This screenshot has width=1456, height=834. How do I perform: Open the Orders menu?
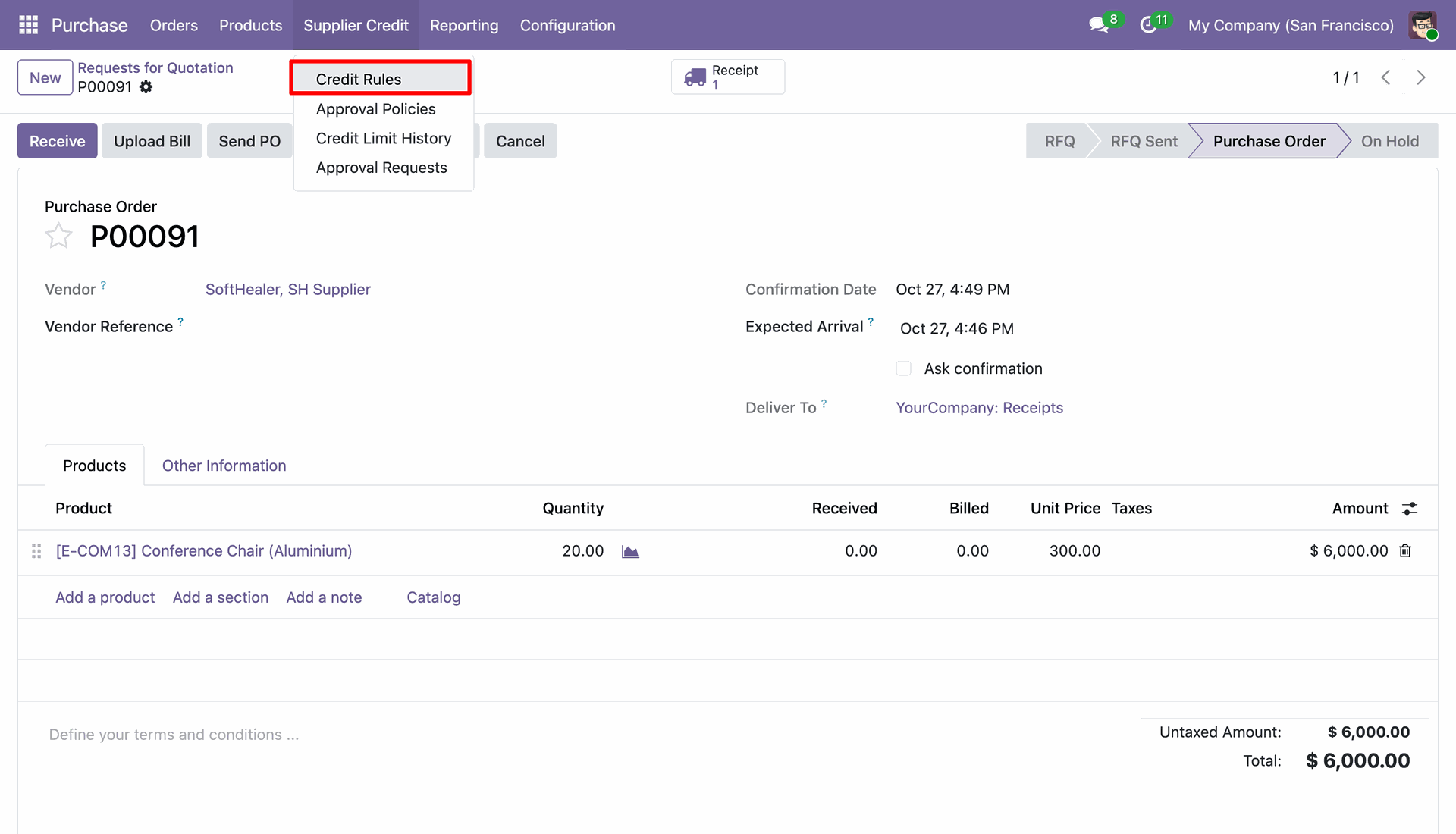click(x=174, y=25)
